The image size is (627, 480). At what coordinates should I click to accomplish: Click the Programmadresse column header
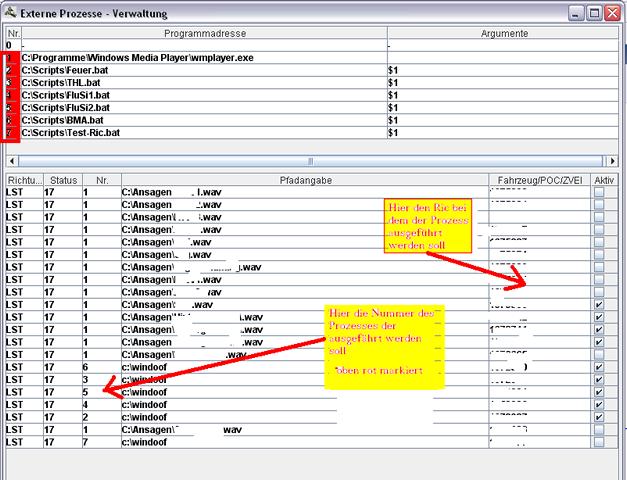203,33
